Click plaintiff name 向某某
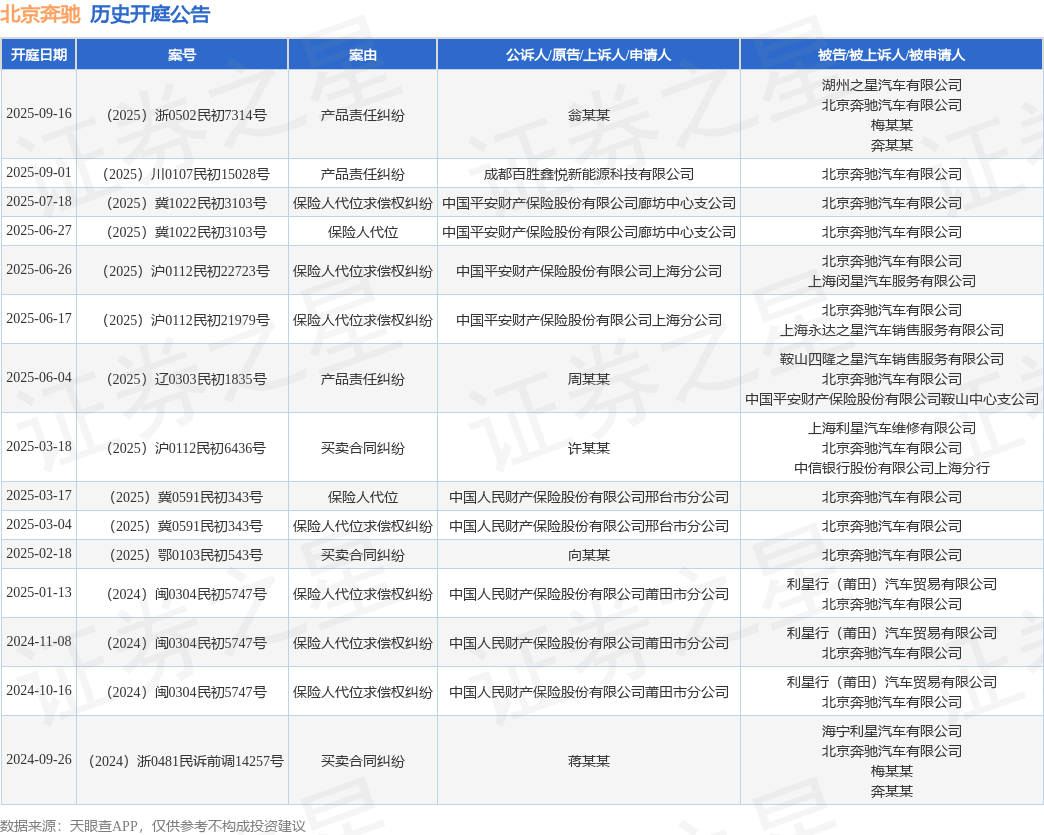The height and width of the screenshot is (835, 1044). [x=589, y=555]
